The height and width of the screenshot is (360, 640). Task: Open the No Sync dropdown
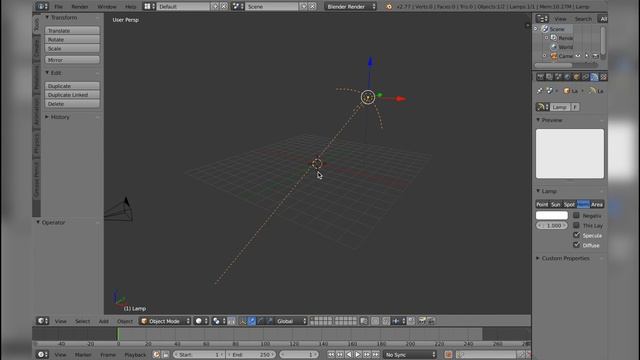[410, 355]
